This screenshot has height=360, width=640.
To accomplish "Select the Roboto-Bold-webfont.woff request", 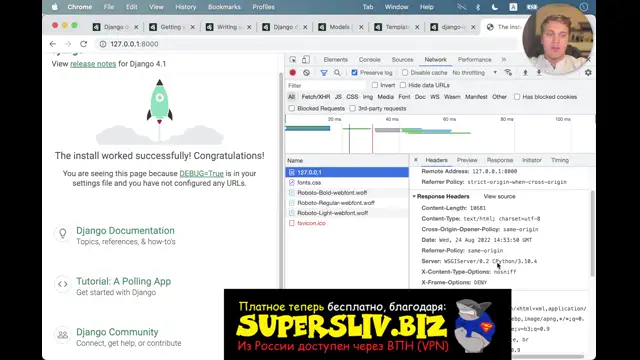I will (x=347, y=193).
